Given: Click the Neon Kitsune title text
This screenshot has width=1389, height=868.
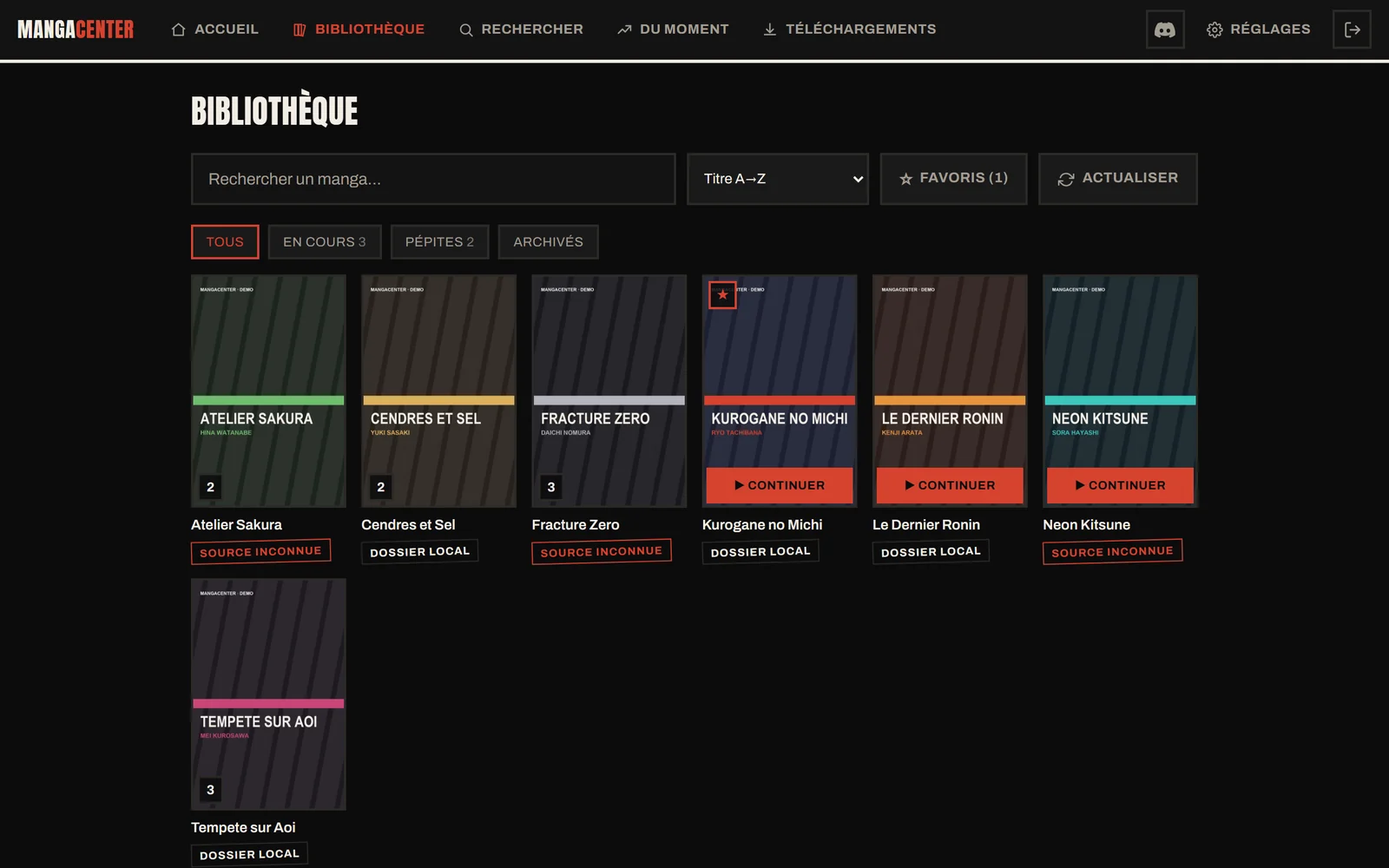Looking at the screenshot, I should click(1086, 525).
